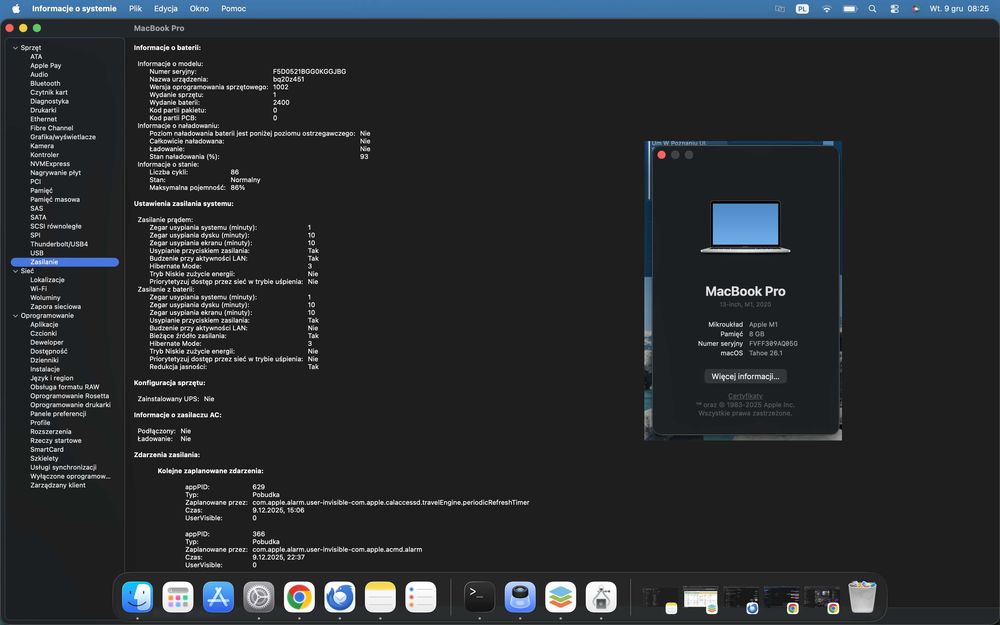Select Zasilanie in the sidebar
Viewport: 1000px width, 625px height.
(65, 262)
